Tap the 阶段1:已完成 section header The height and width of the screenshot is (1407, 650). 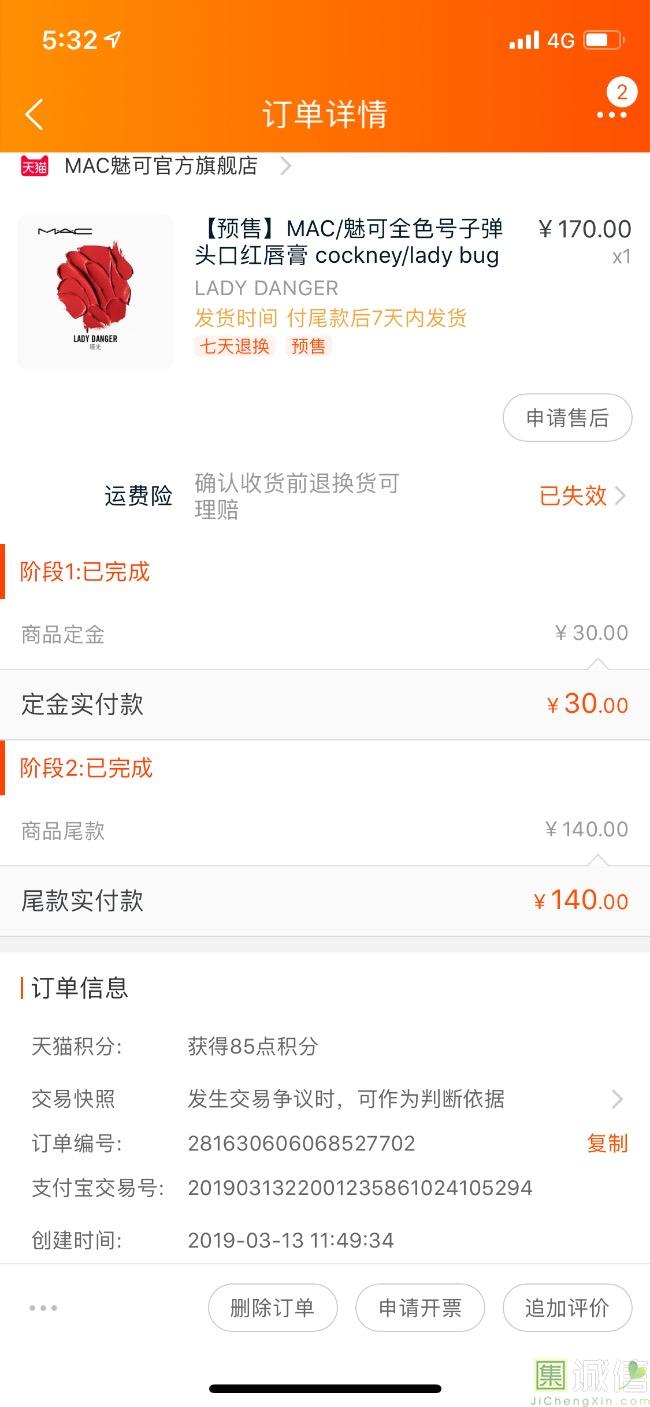[x=85, y=572]
